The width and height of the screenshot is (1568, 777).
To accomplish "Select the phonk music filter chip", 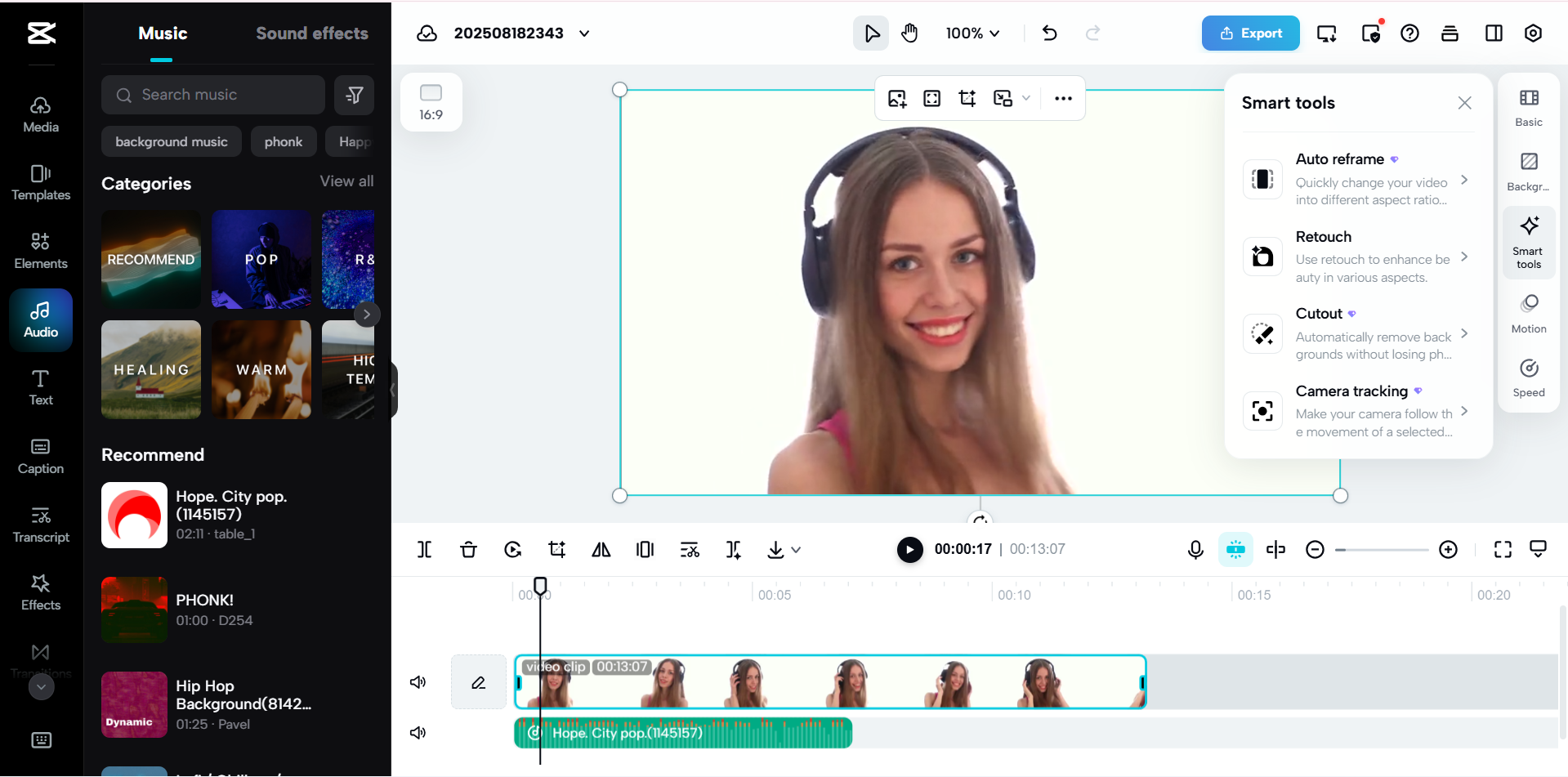I will tap(284, 141).
